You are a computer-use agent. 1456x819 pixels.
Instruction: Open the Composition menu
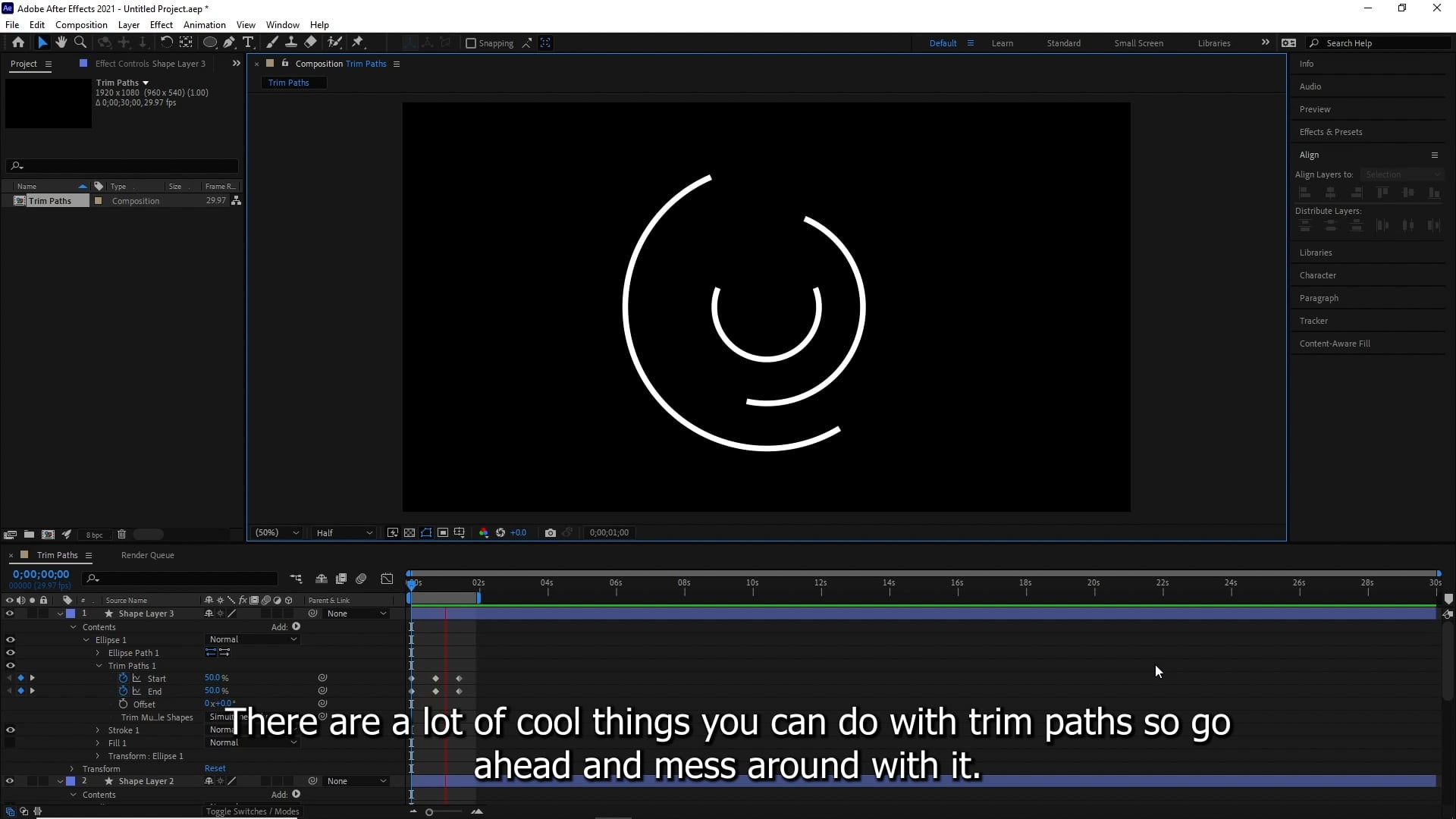81,24
